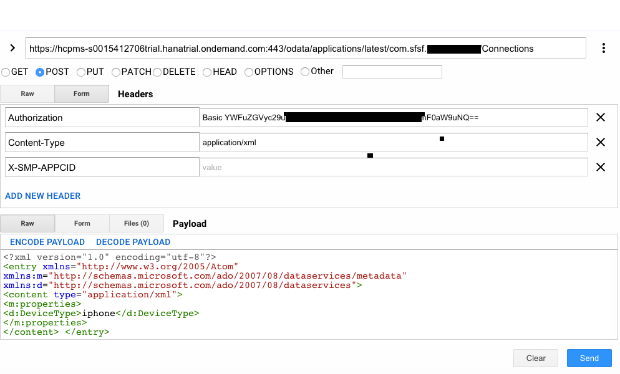620x374 pixels.
Task: Remove the Authorization header row
Action: click(x=601, y=117)
